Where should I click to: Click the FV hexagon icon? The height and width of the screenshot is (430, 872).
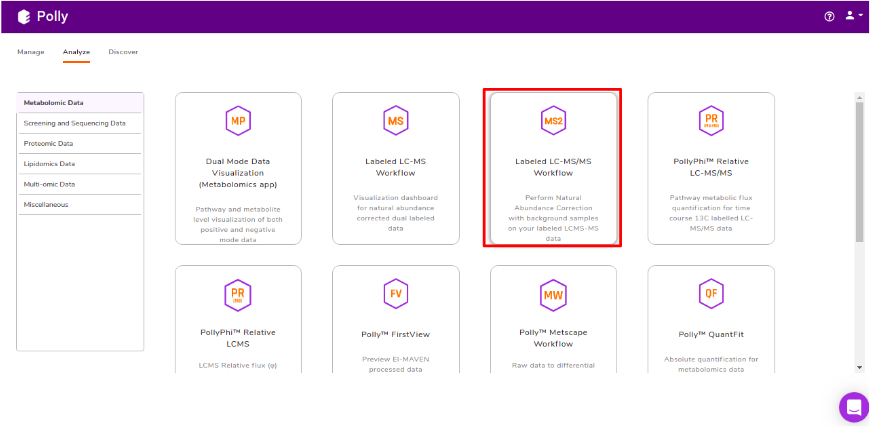(396, 293)
